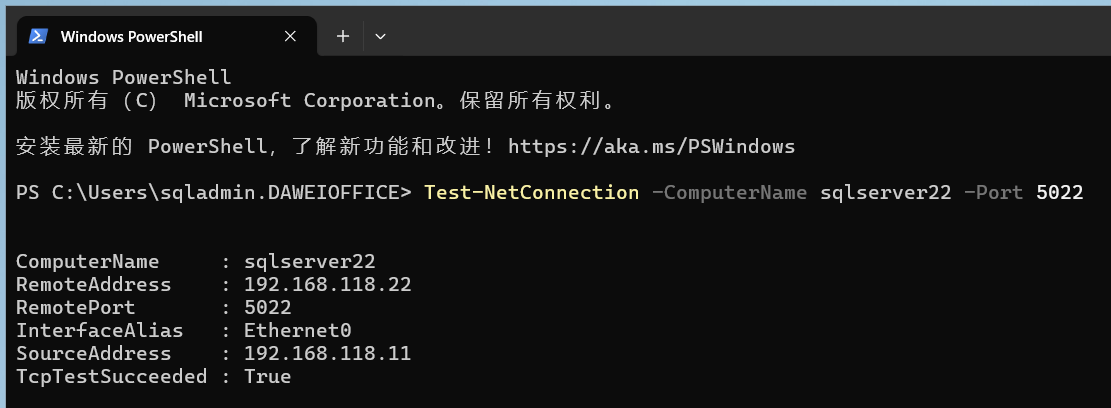Click the RemotePort output label
This screenshot has height=408, width=1111.
pyautogui.click(x=75, y=308)
